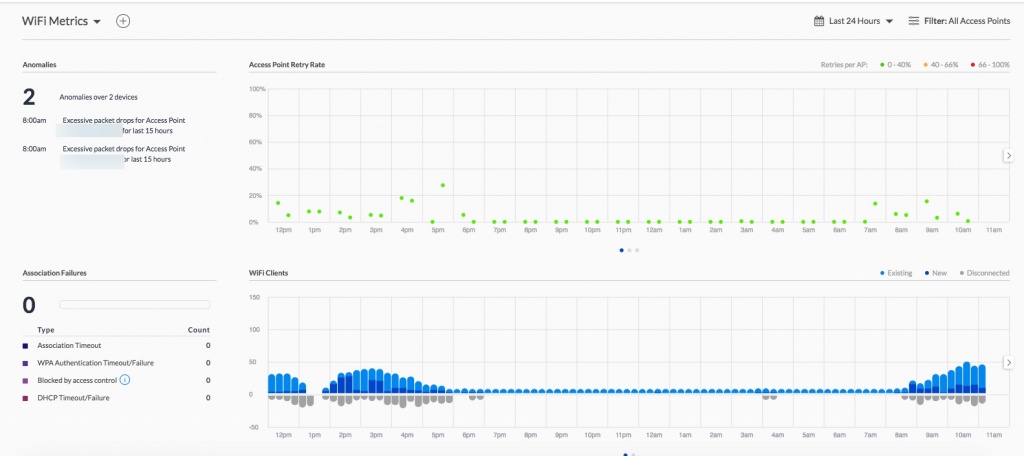Select the third pagination dot under Retry Rate chart
Viewport: 1024px width, 456px height.
click(x=637, y=250)
